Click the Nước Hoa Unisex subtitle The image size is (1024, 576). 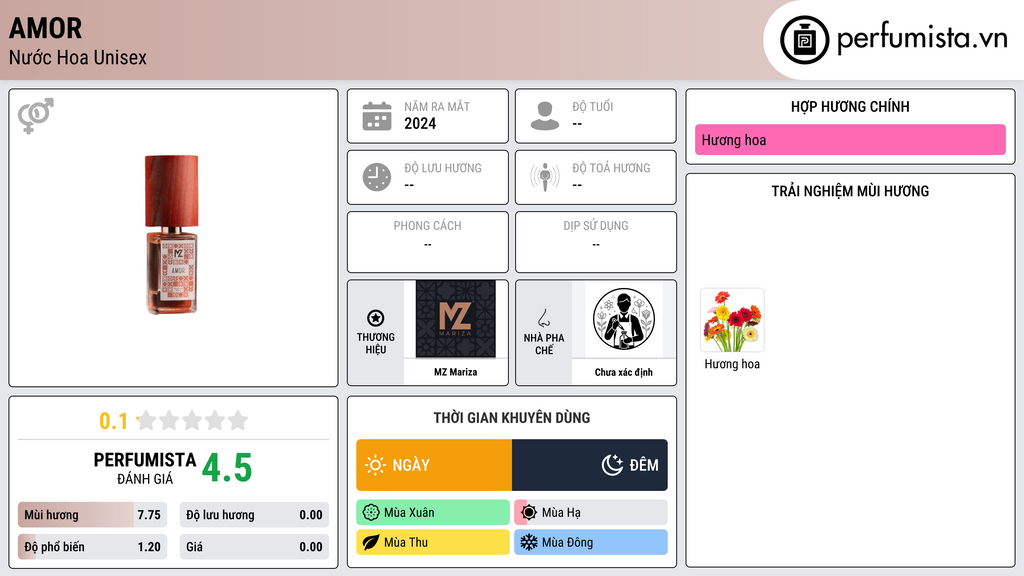pyautogui.click(x=78, y=58)
